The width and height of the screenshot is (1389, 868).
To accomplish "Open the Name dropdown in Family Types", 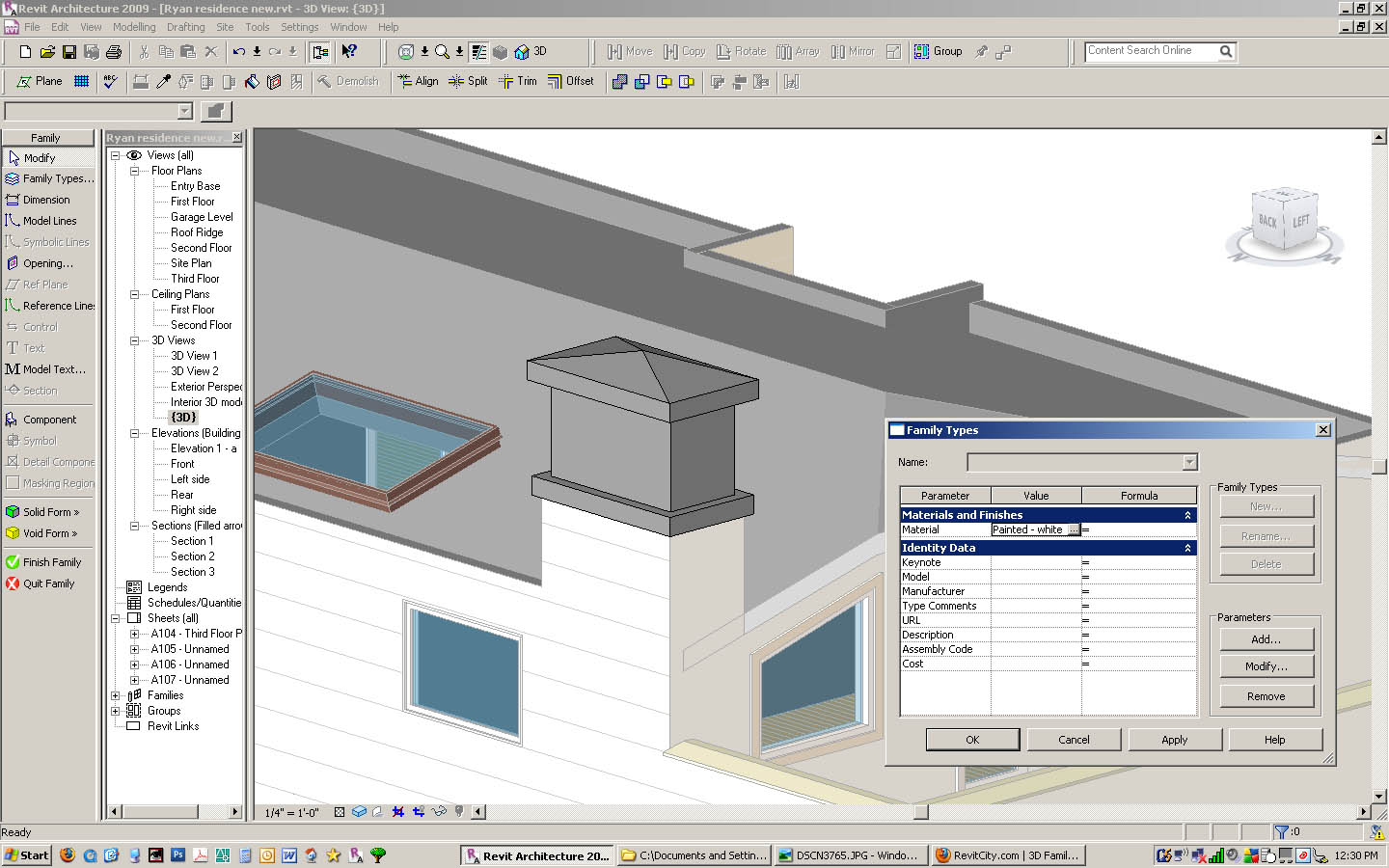I will pyautogui.click(x=1189, y=463).
